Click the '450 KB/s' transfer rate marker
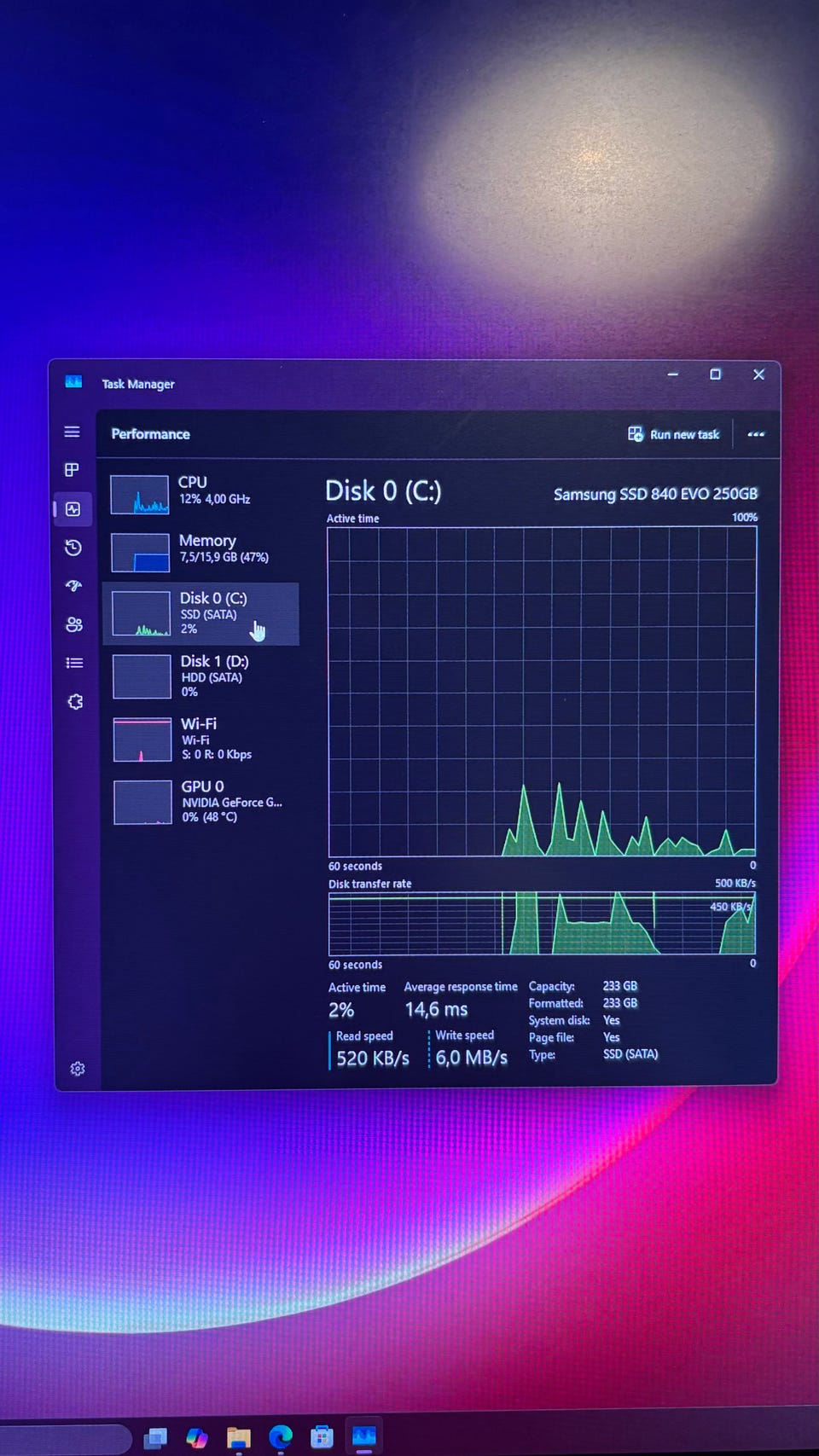Screen dimensions: 819x1456 (730, 907)
